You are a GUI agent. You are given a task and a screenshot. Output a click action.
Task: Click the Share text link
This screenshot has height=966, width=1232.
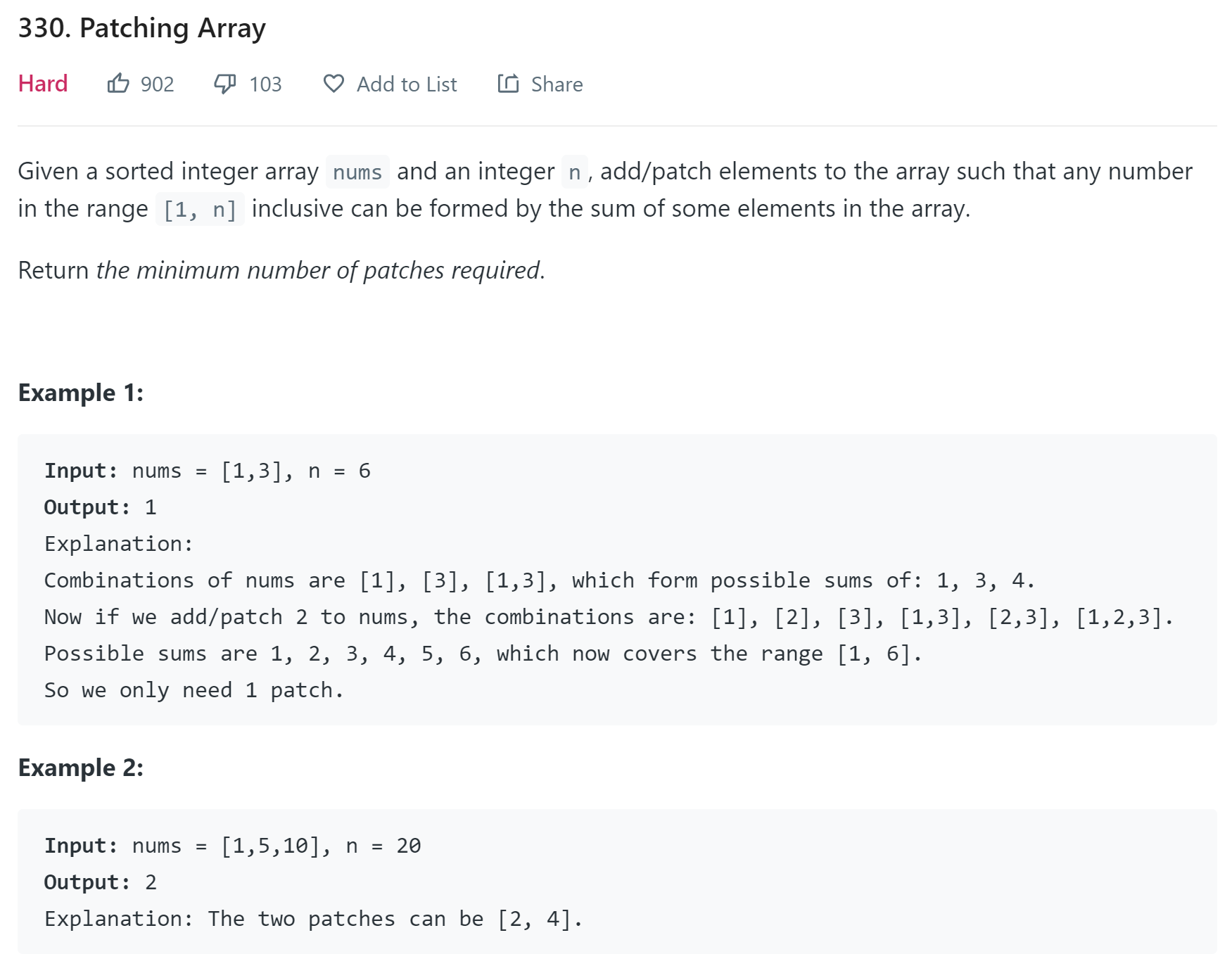click(x=557, y=84)
